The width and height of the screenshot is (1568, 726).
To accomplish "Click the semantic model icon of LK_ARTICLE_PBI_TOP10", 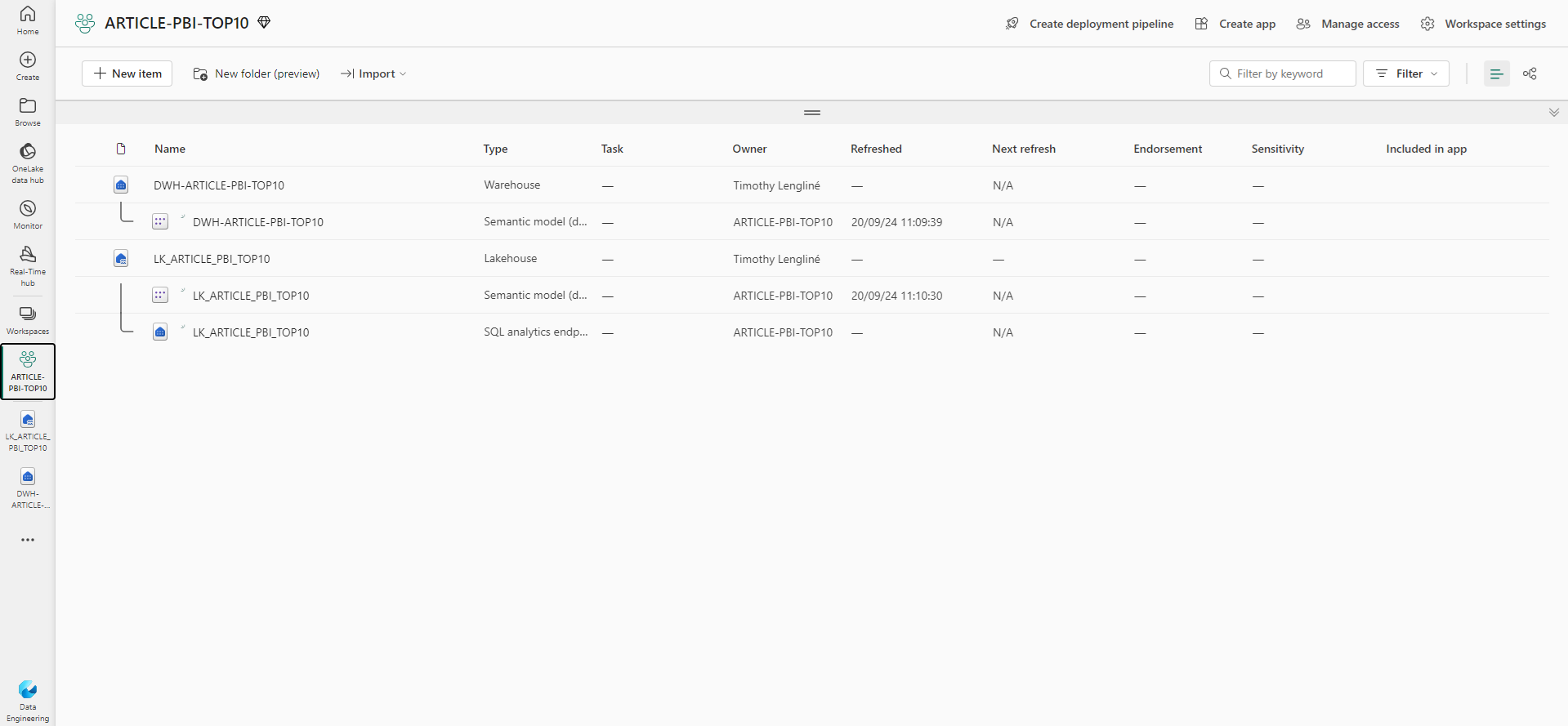I will pos(160,295).
